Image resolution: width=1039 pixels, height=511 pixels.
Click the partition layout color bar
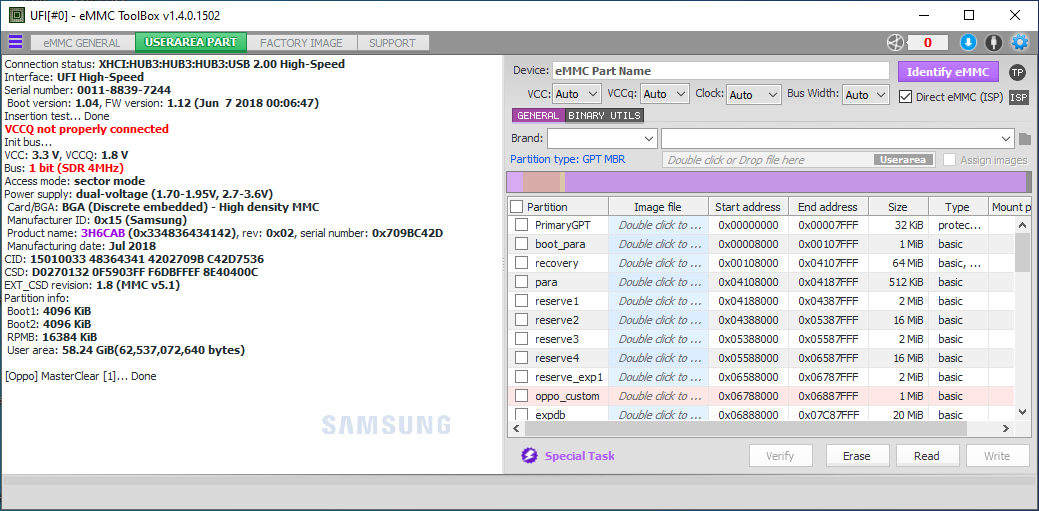point(769,182)
